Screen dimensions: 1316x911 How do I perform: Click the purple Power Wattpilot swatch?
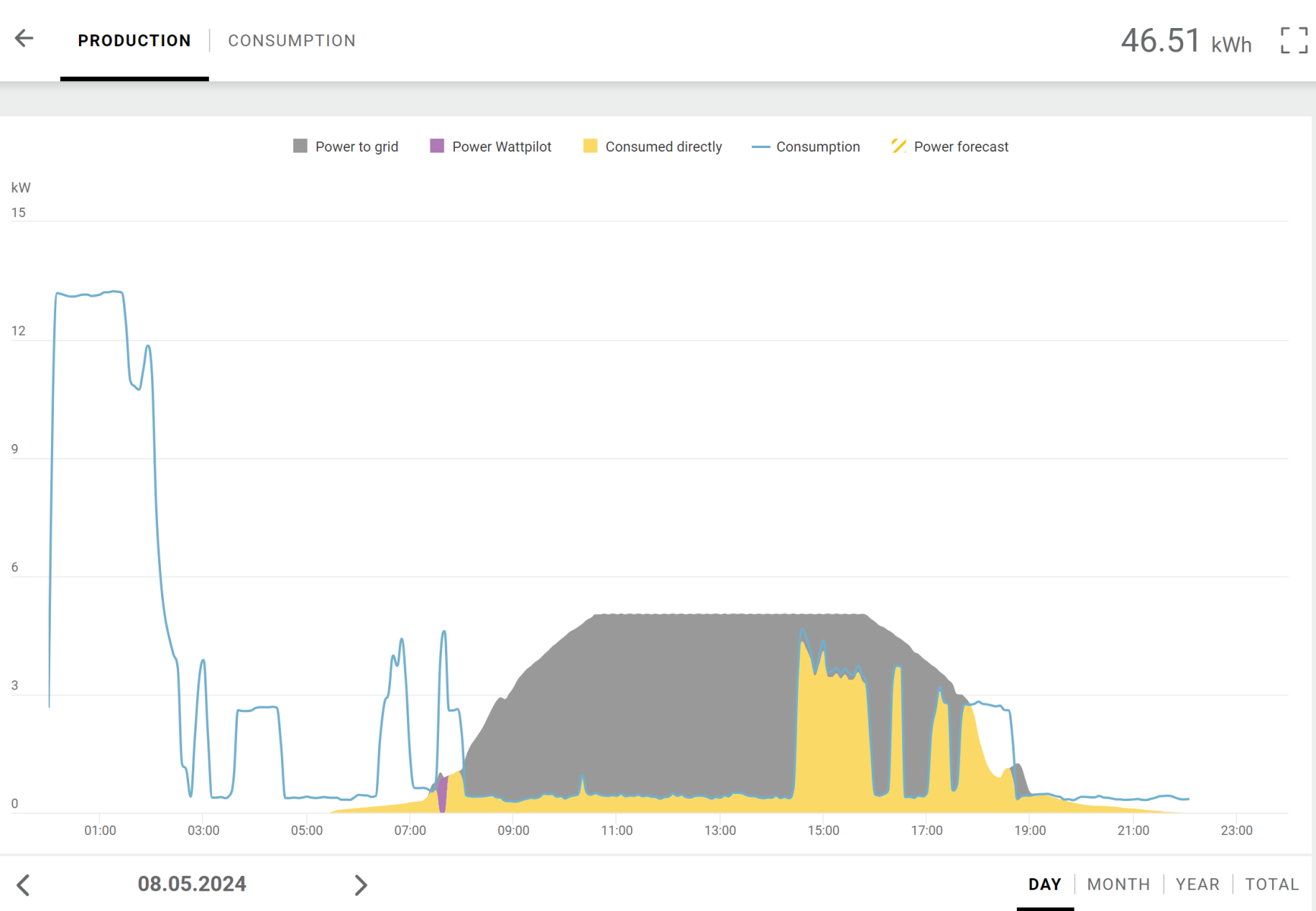coord(437,147)
